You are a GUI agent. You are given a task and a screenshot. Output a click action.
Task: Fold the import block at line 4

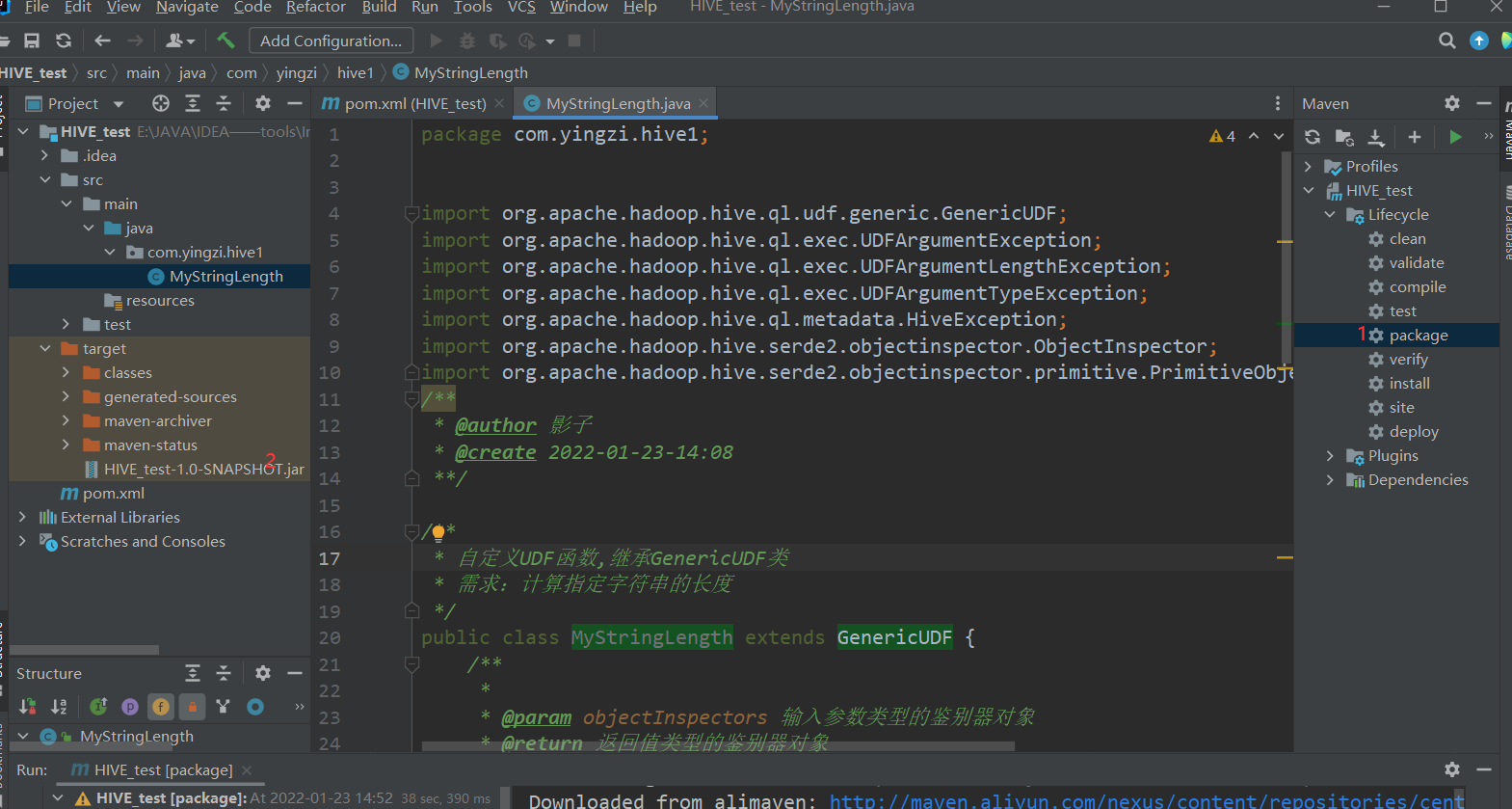click(x=411, y=213)
